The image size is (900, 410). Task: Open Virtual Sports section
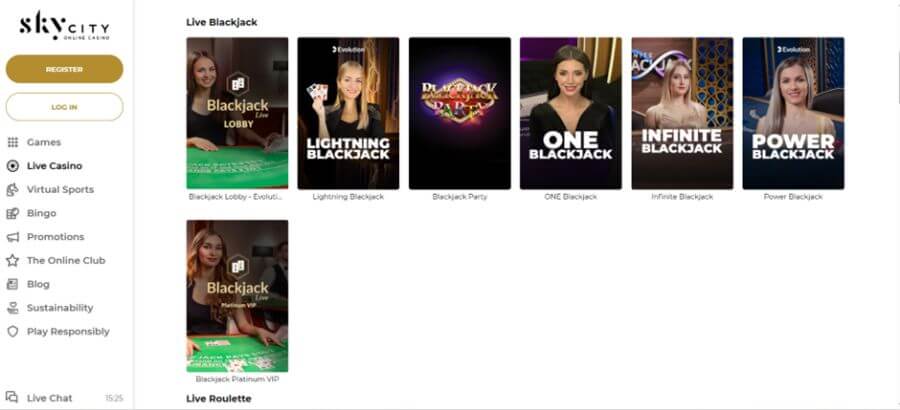point(60,189)
